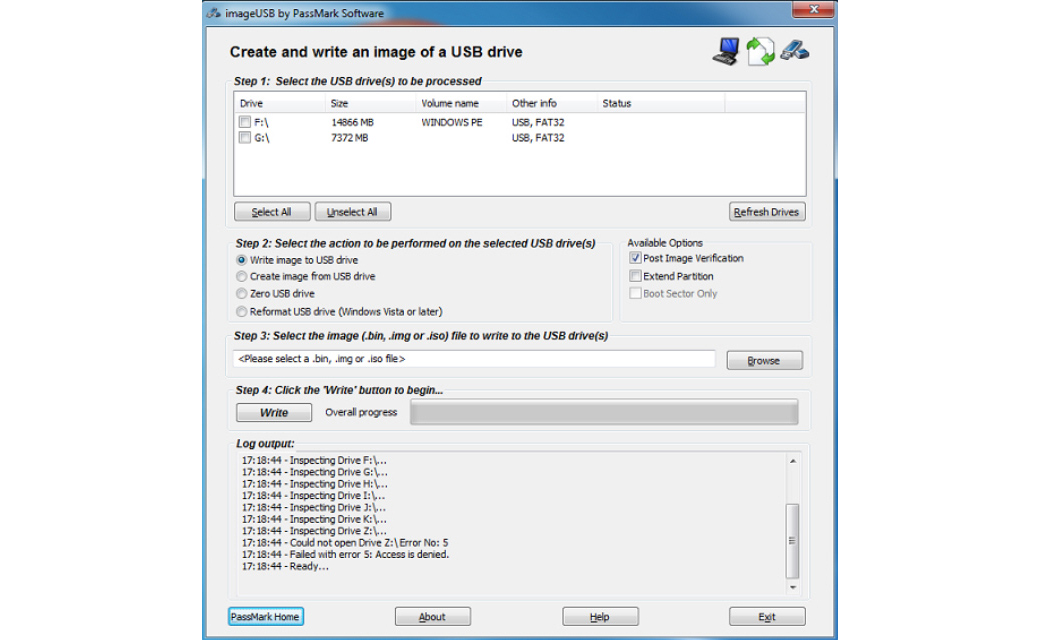1041x640 pixels.
Task: Click the Overall progress bar
Action: click(x=604, y=412)
